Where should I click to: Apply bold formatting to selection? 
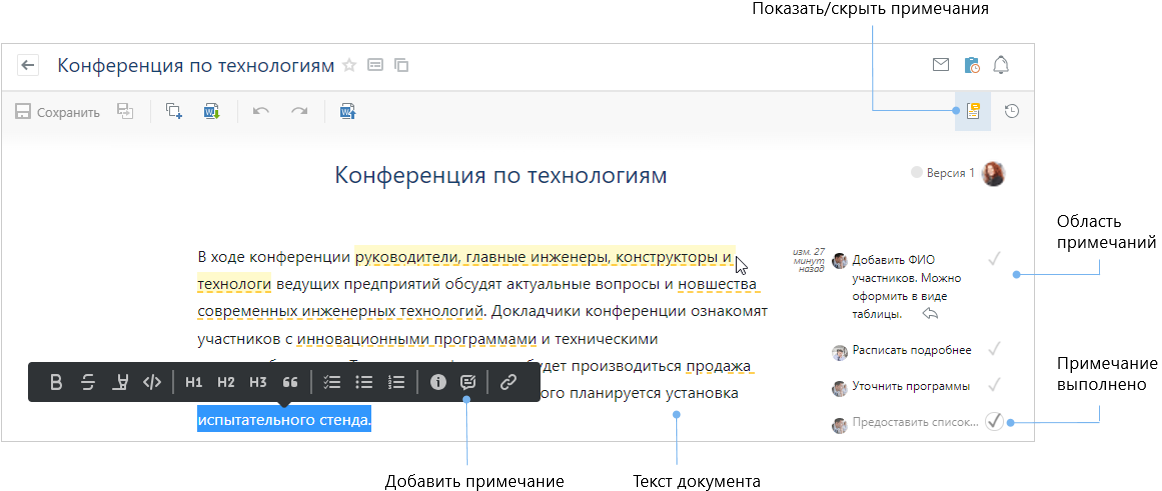pyautogui.click(x=56, y=382)
